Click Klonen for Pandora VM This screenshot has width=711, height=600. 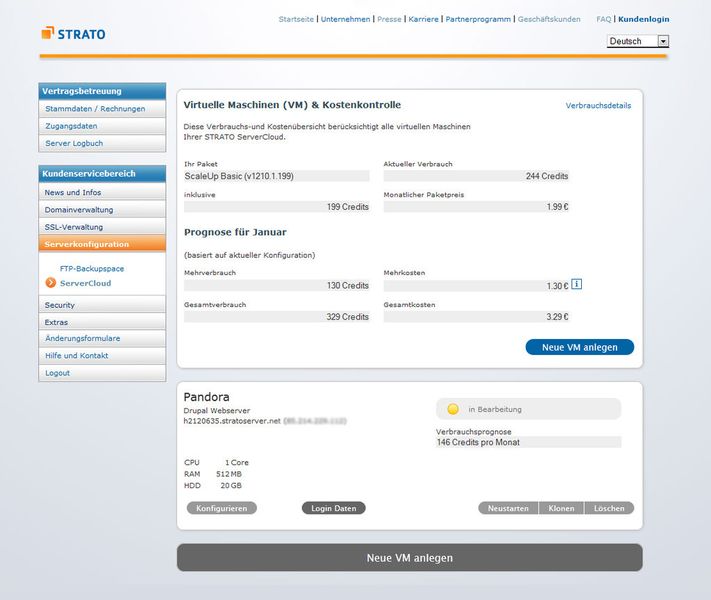pos(561,508)
